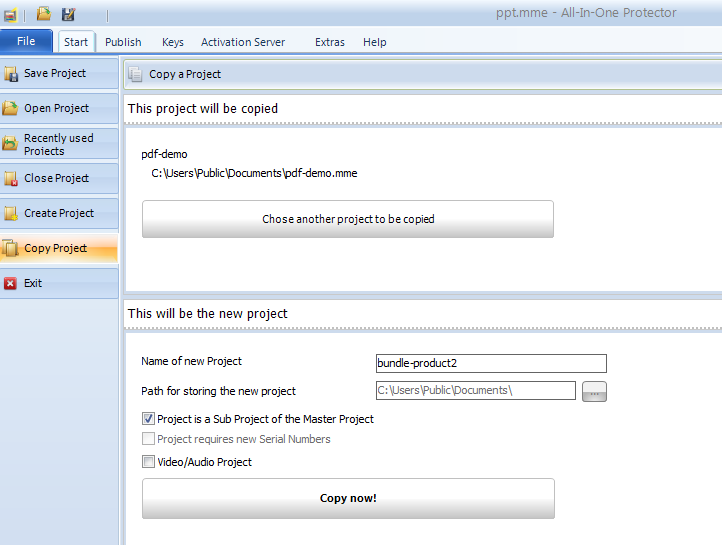Select Create Project in the sidebar

pos(59,214)
